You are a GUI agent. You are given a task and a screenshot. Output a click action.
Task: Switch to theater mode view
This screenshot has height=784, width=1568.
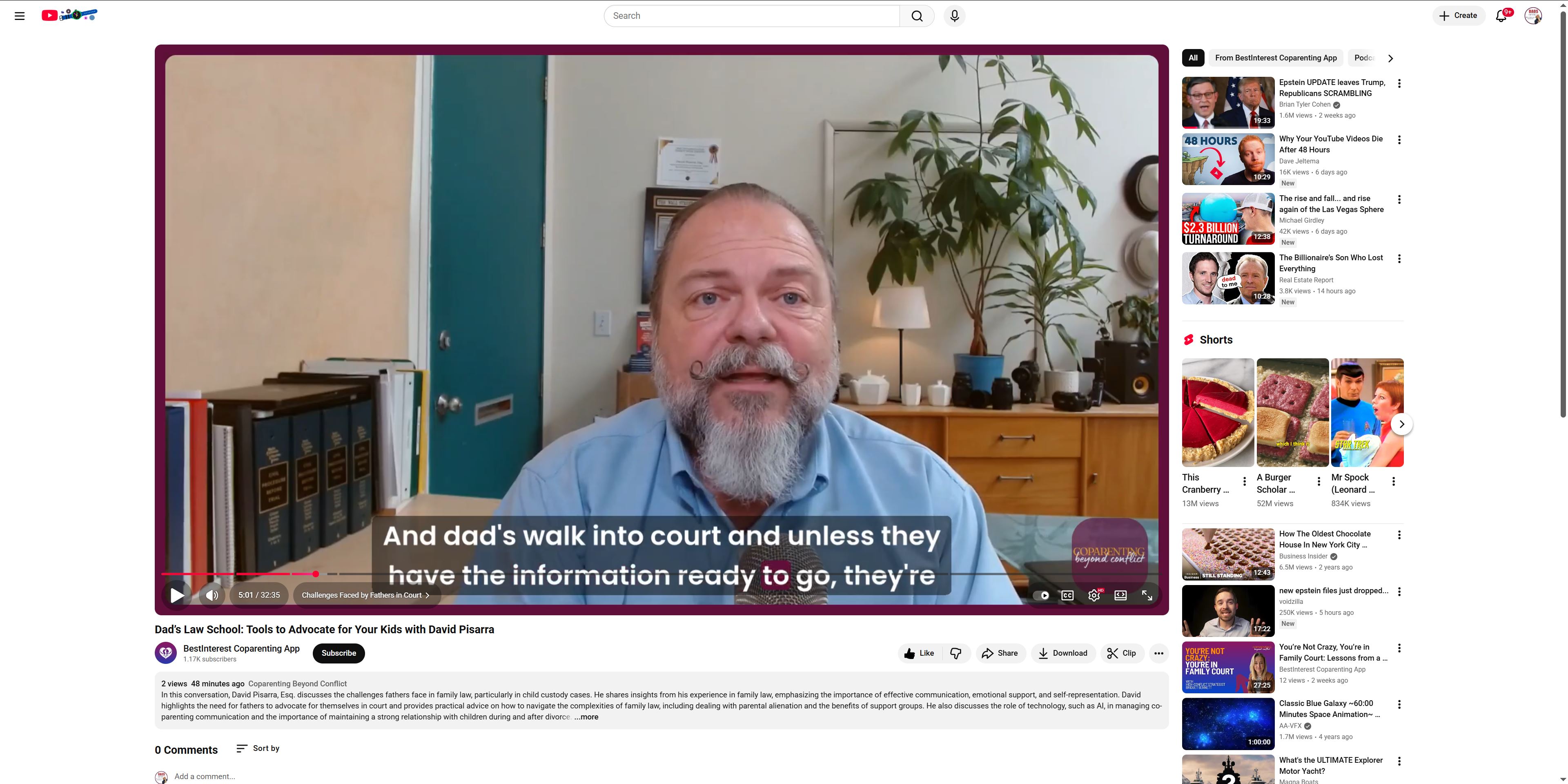pos(1120,595)
